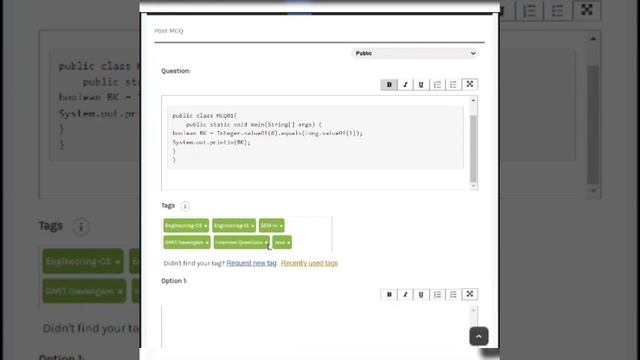The height and width of the screenshot is (360, 640).
Task: Remove GMIT Davangere tag on the background page
Action: (120, 291)
